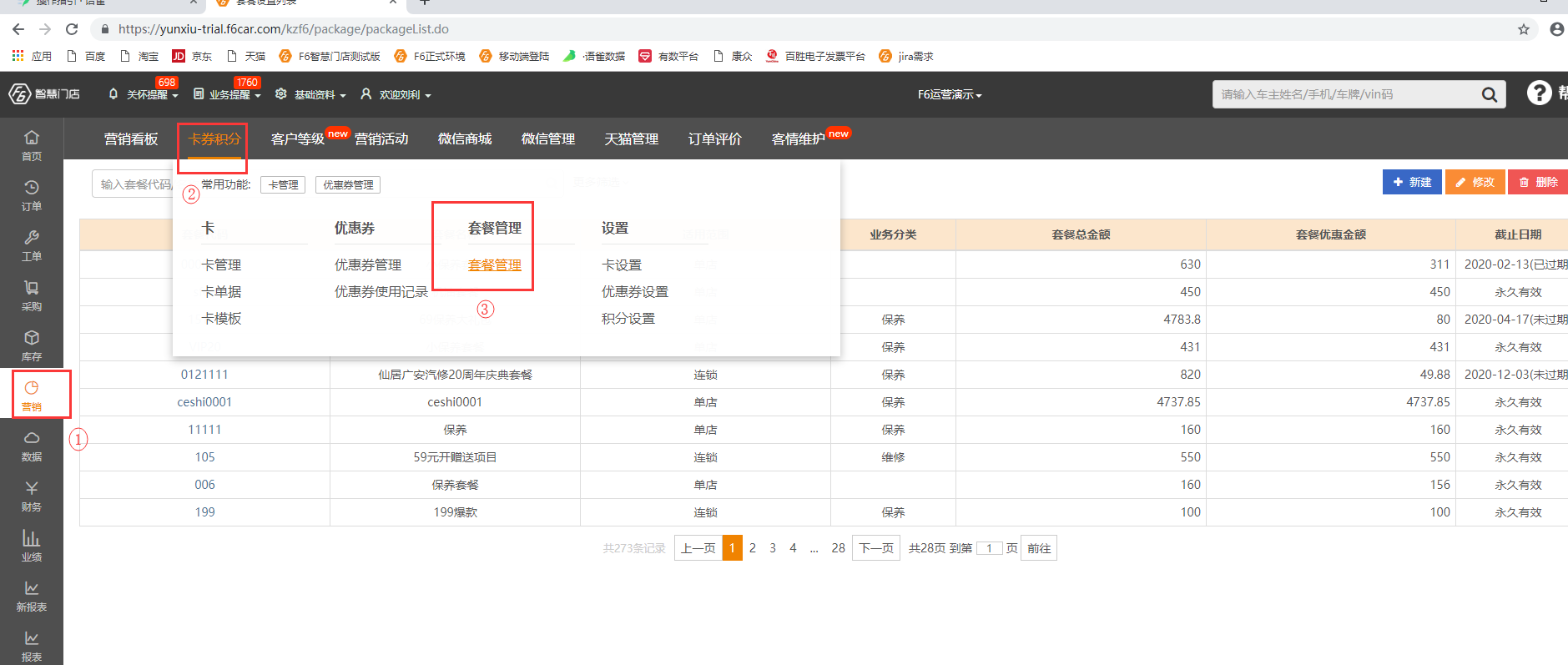Open the jira需求 bookmark
Viewport: 1568px width, 665px height.
point(906,56)
